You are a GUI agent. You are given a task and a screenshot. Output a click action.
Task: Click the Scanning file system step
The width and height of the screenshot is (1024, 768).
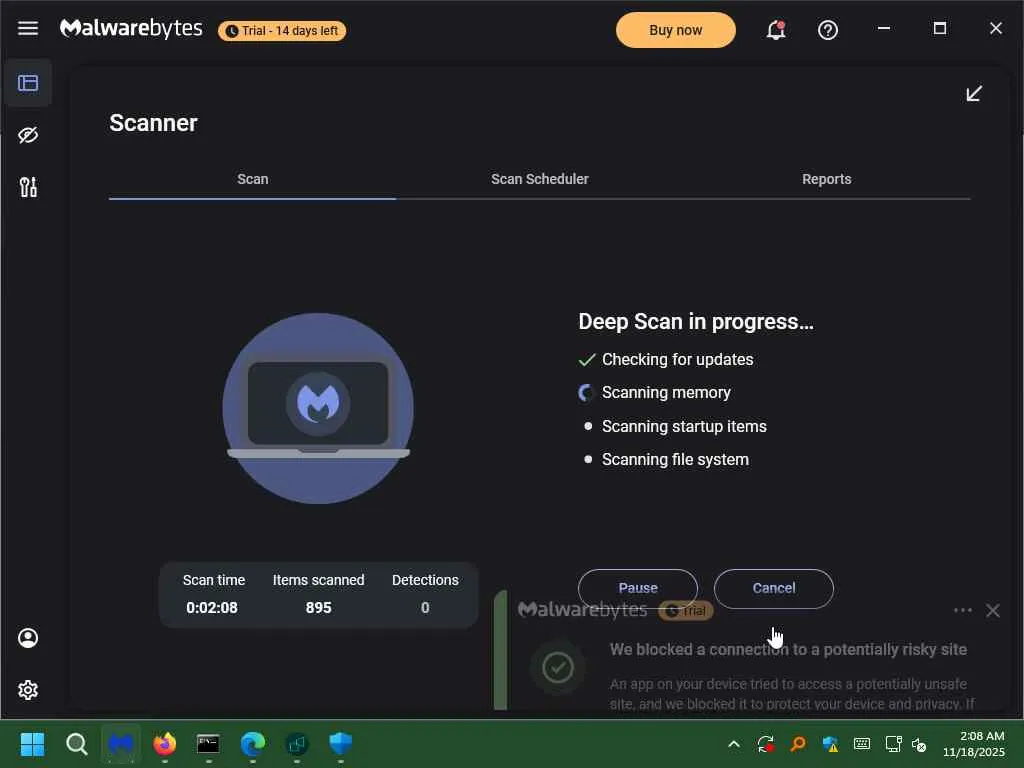point(664,460)
